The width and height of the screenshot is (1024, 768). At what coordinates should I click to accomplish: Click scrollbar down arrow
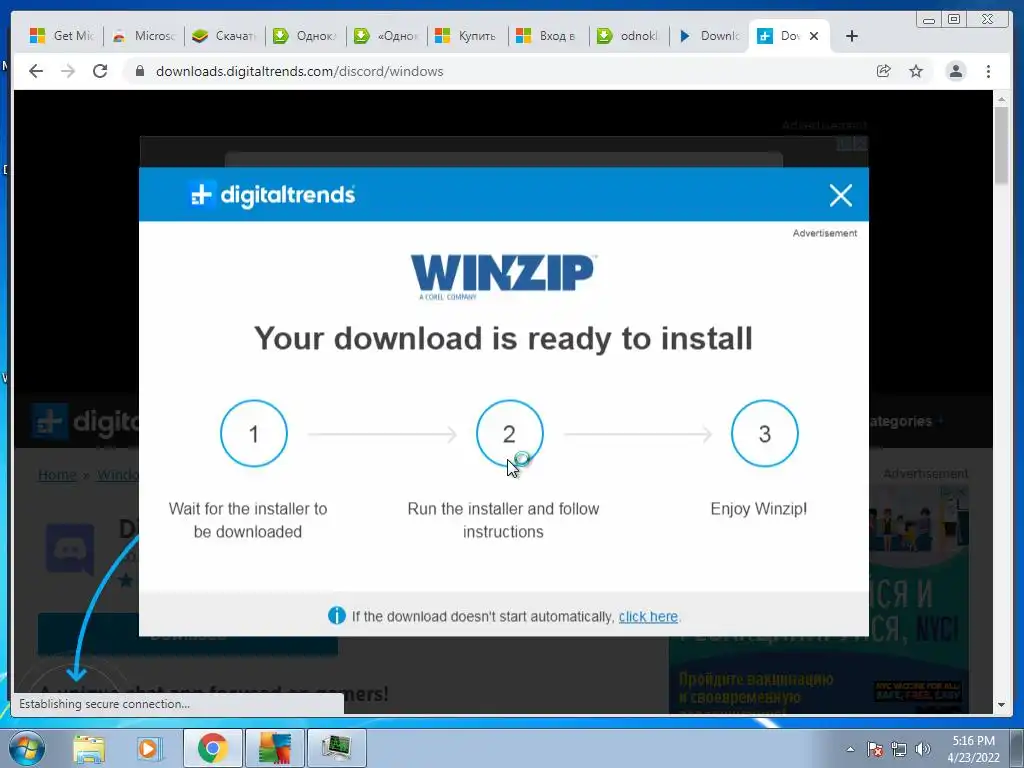tap(1001, 705)
